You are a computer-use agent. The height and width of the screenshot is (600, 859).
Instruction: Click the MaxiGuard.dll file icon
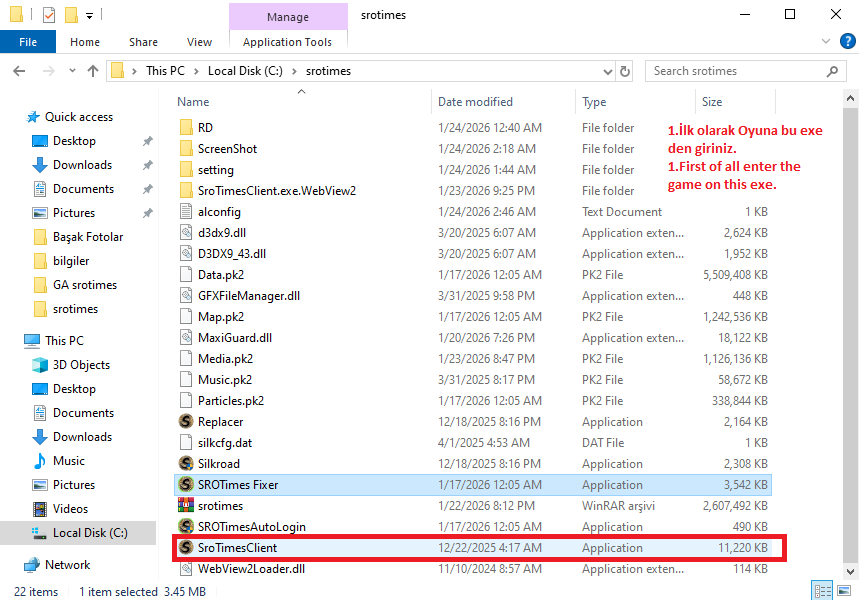coord(186,338)
